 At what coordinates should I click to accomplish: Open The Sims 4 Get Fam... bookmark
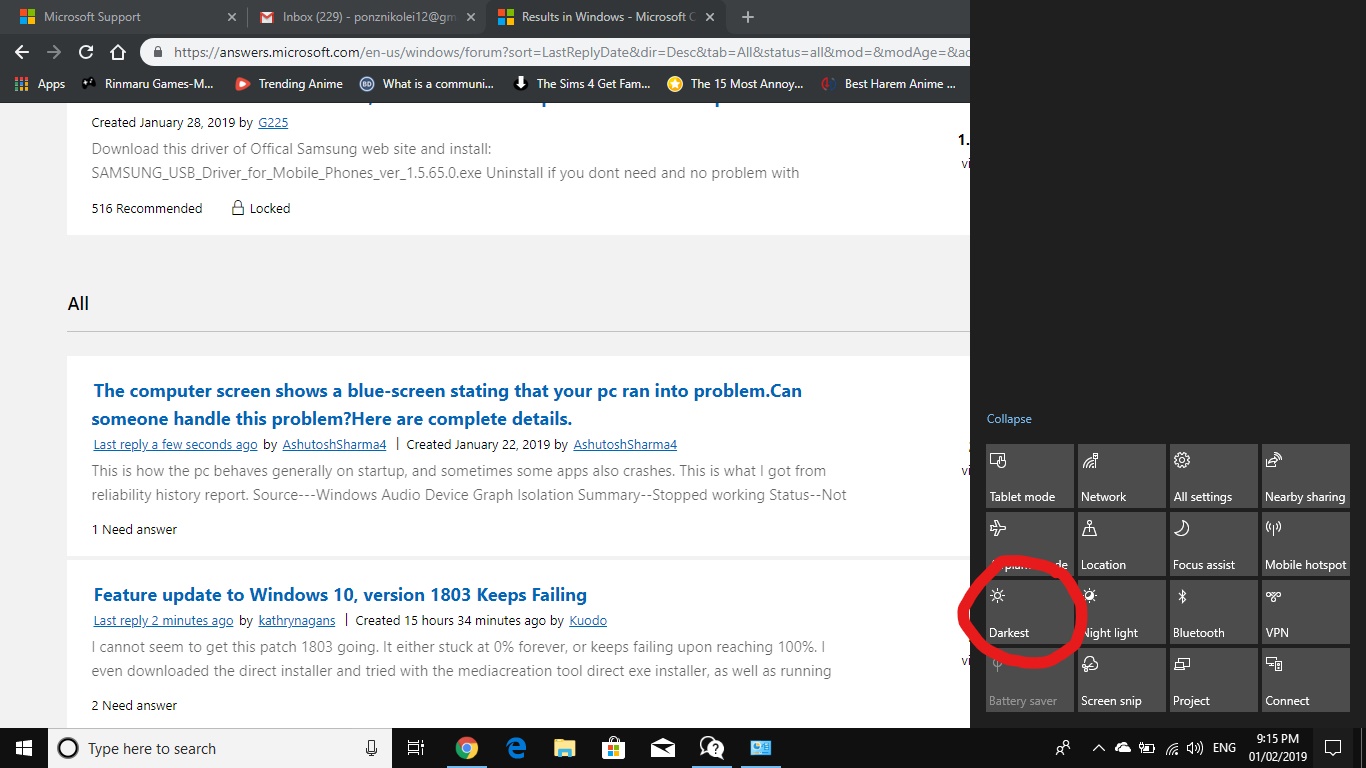582,84
